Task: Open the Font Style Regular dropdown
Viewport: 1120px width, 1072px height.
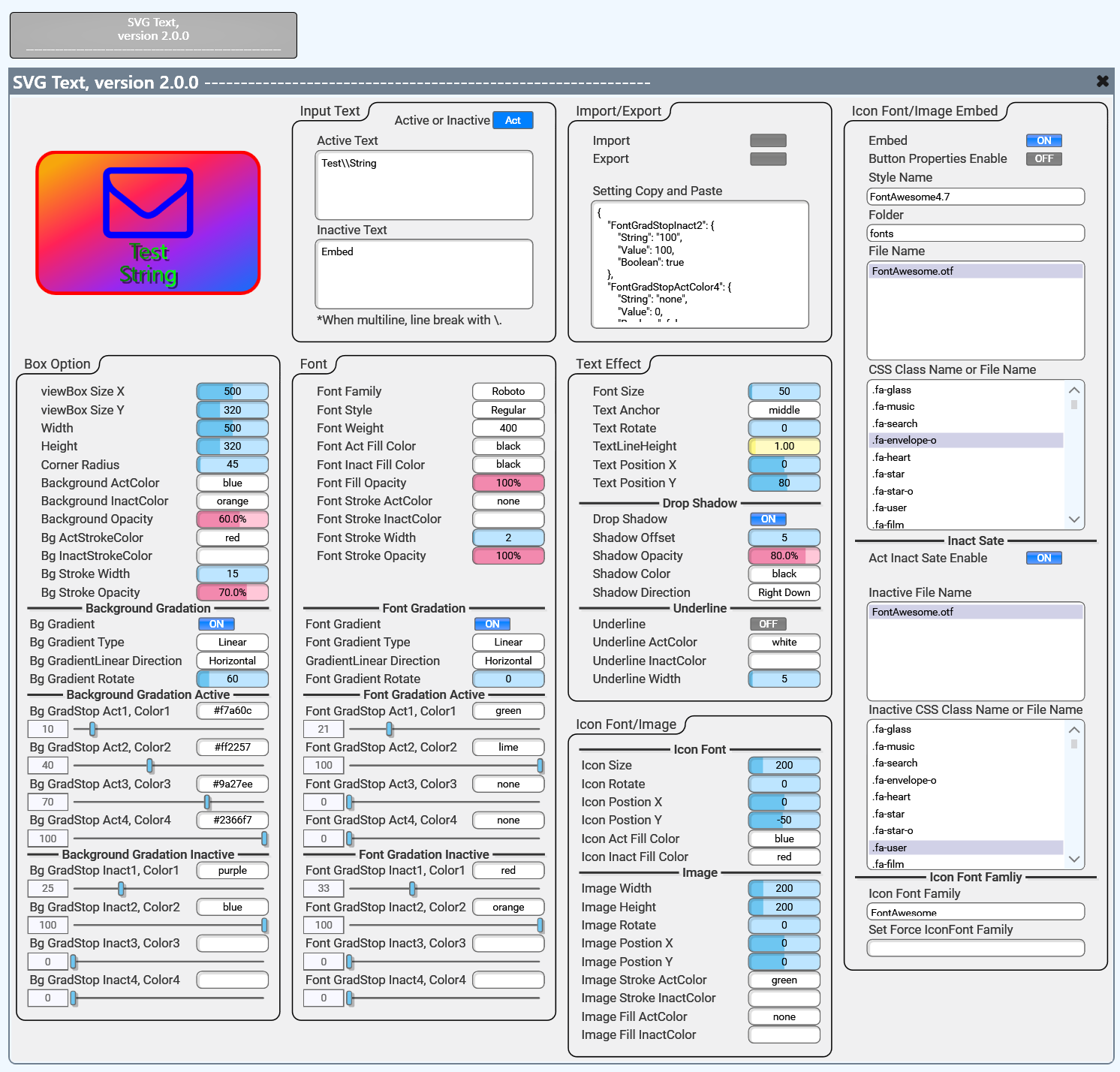Action: 508,410
